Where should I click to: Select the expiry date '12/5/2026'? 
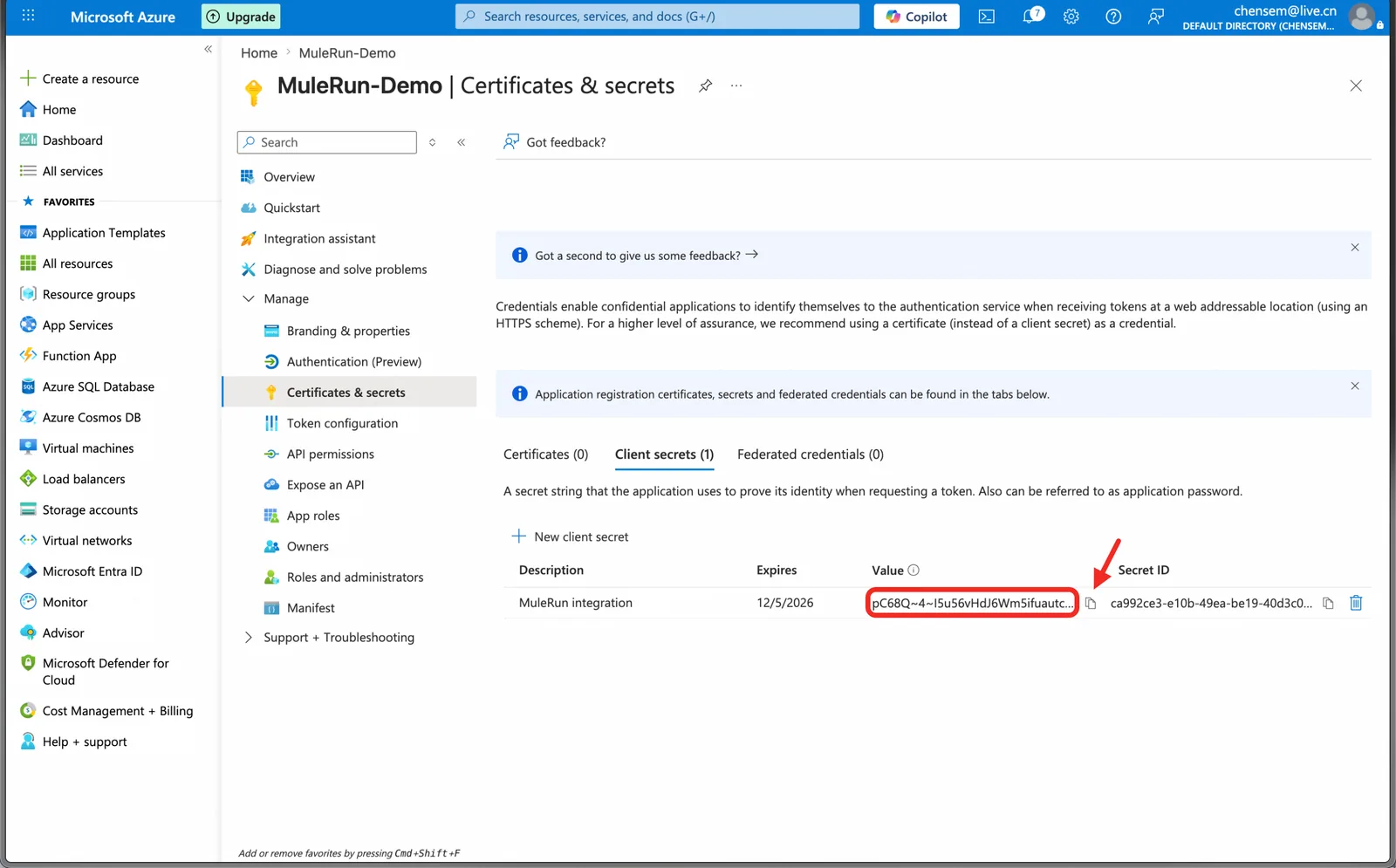coord(785,603)
